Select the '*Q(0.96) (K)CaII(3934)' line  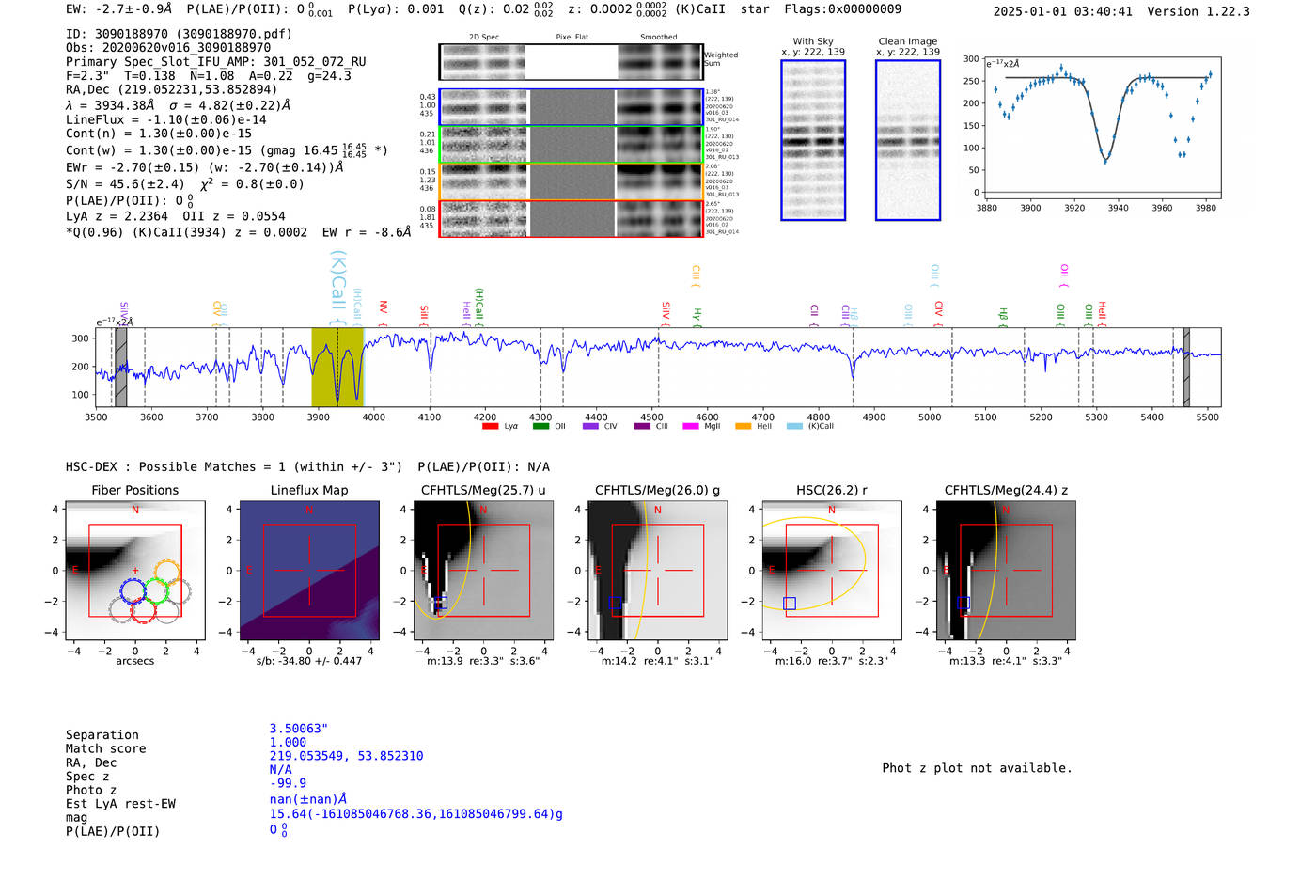(x=238, y=232)
